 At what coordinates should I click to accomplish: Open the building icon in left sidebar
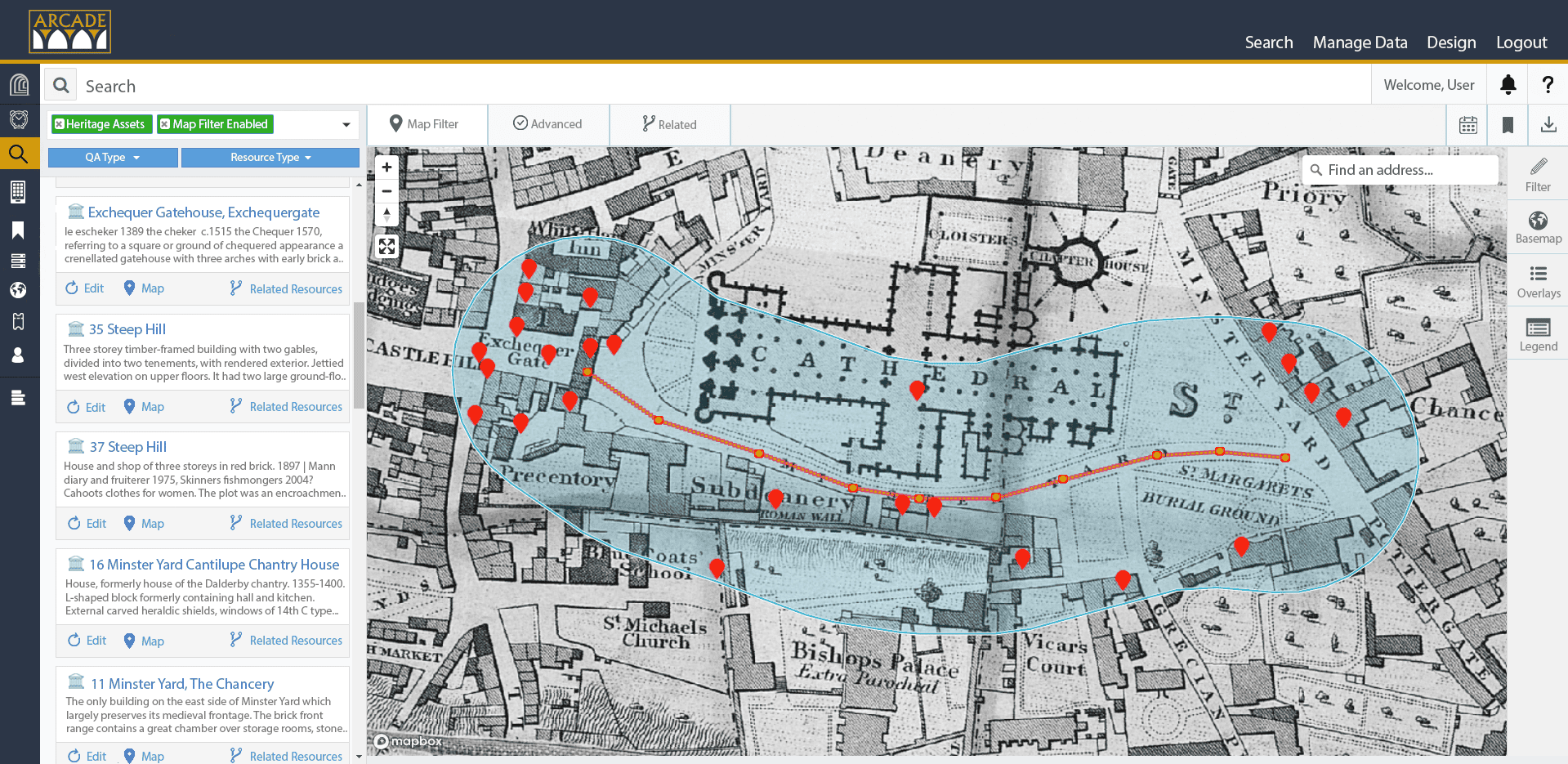click(18, 192)
